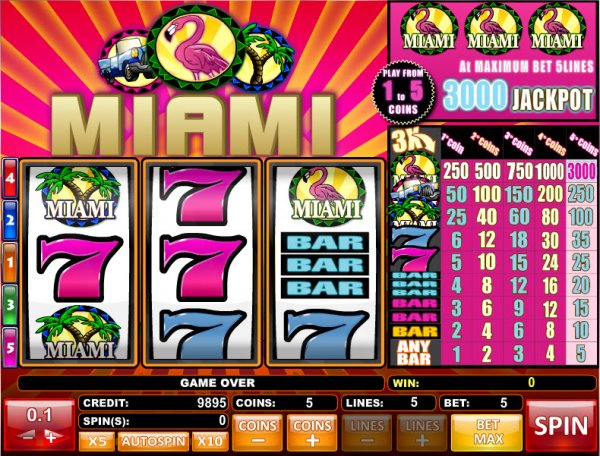Select payline 3 green indicator
The image size is (600, 456).
[10, 305]
